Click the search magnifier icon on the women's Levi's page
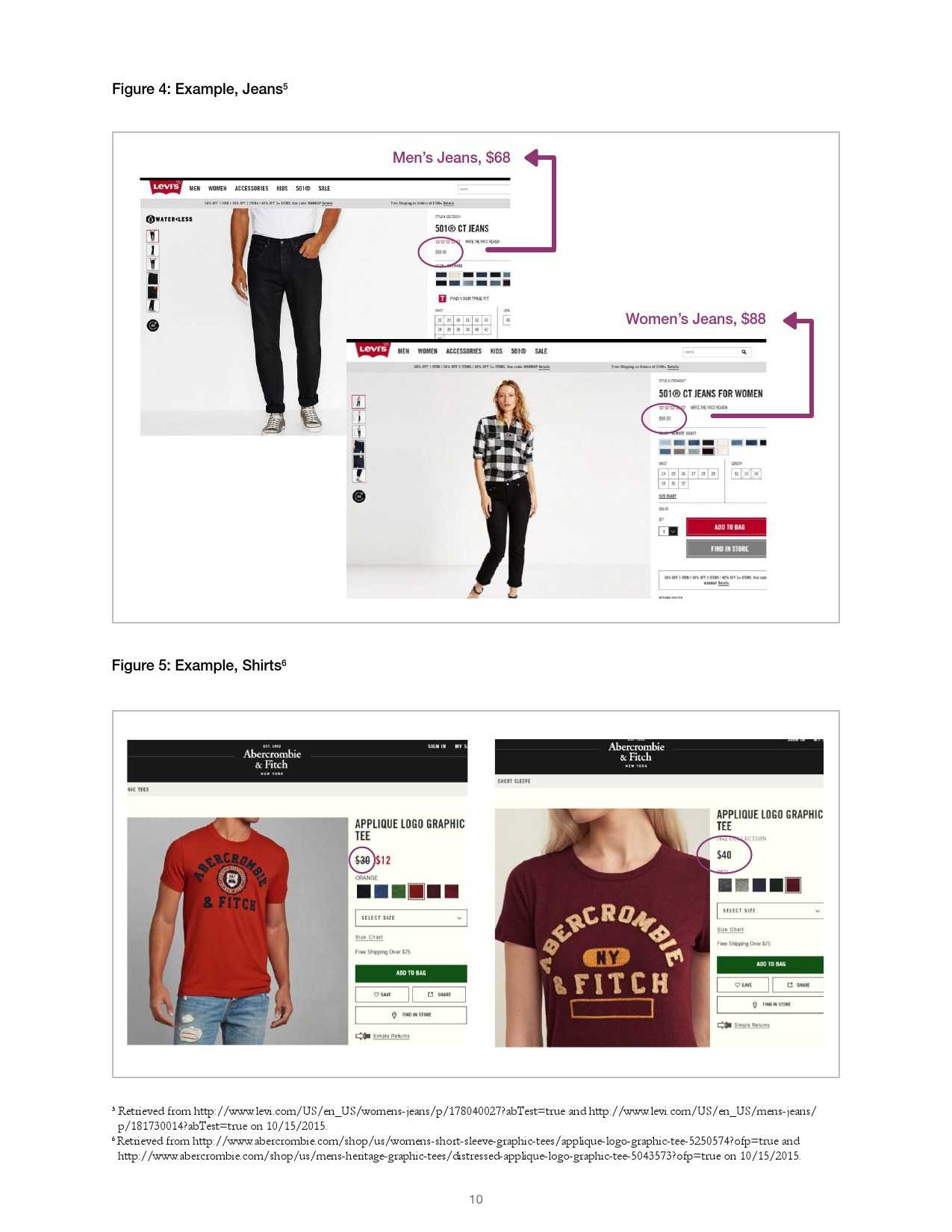 (744, 352)
